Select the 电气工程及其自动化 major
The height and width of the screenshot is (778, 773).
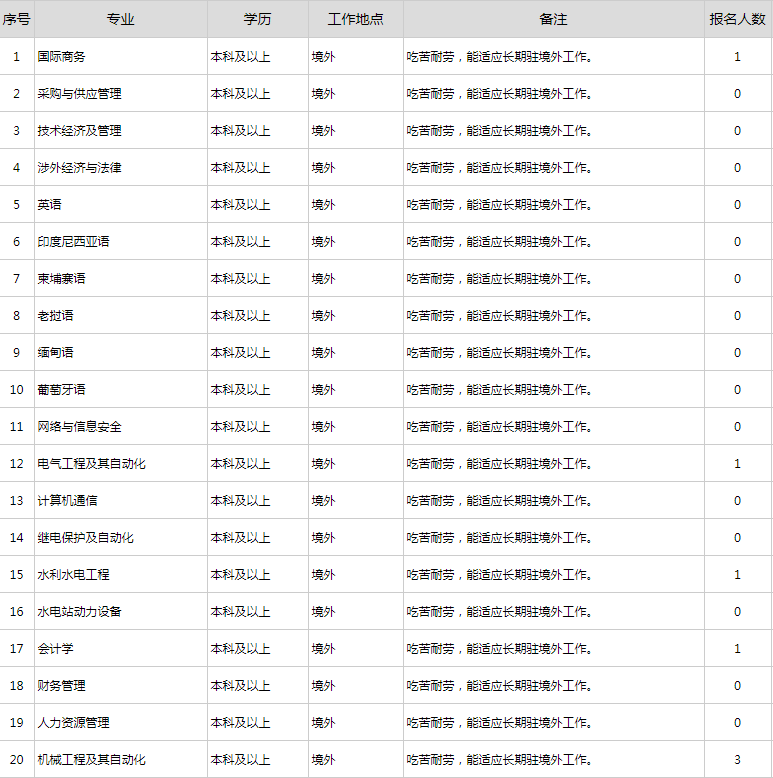(x=91, y=464)
